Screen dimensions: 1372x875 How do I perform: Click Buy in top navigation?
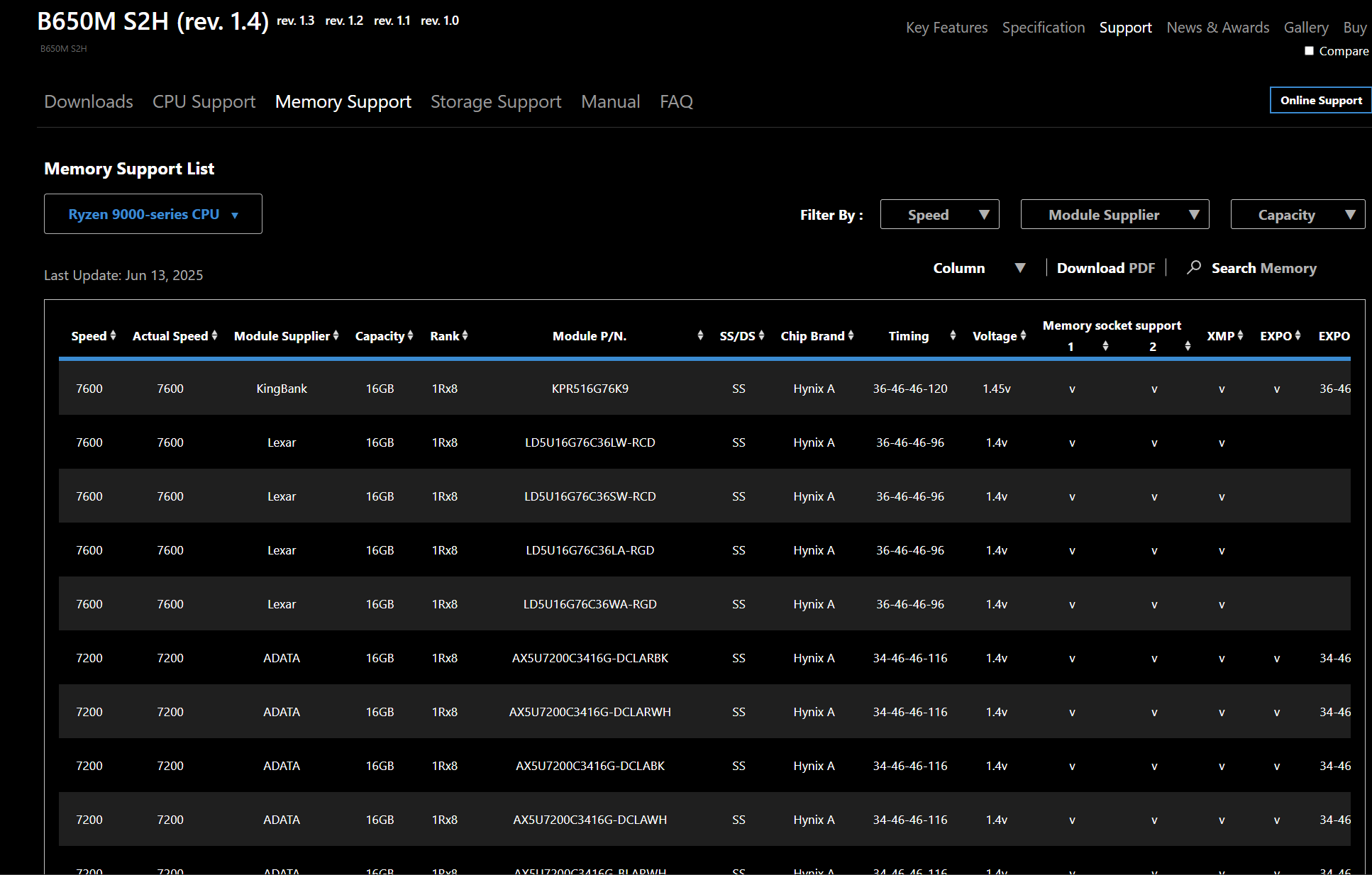[1355, 28]
